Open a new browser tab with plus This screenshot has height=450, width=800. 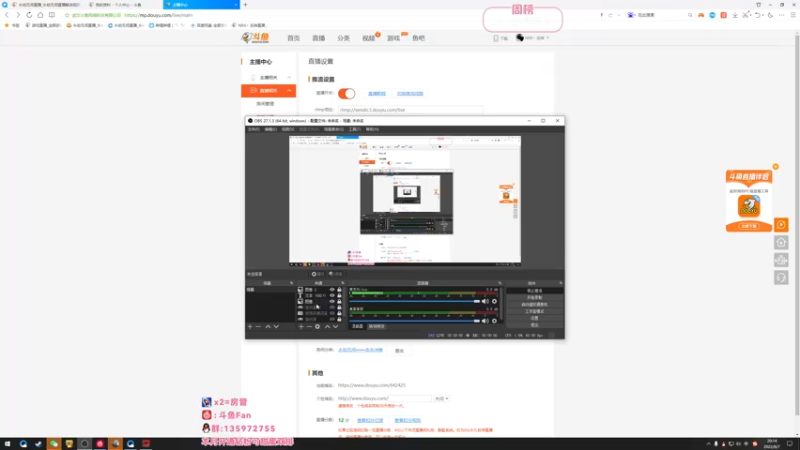click(245, 5)
